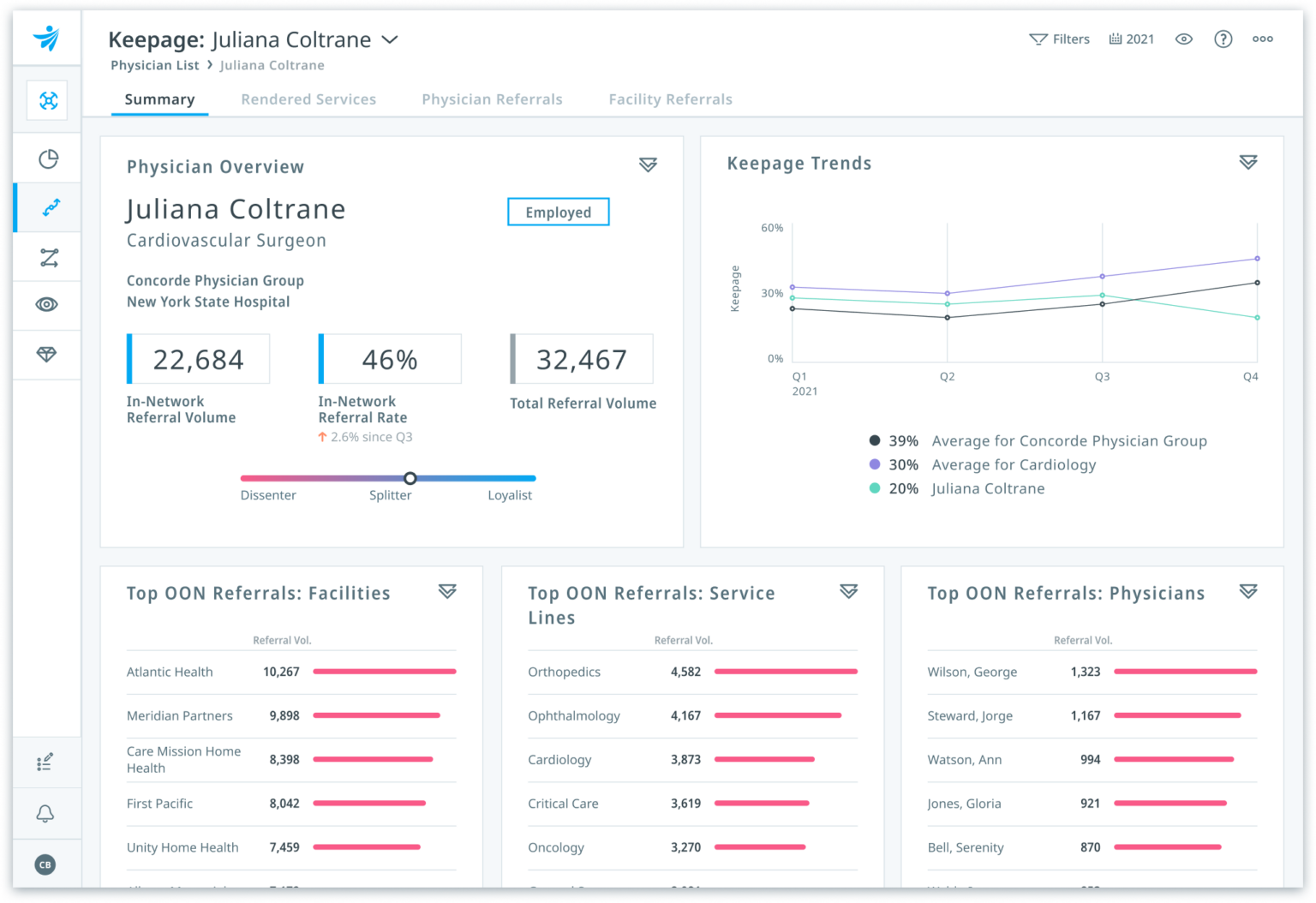1316x903 pixels.
Task: Toggle the eye icon in the left sidebar
Action: pos(46,305)
